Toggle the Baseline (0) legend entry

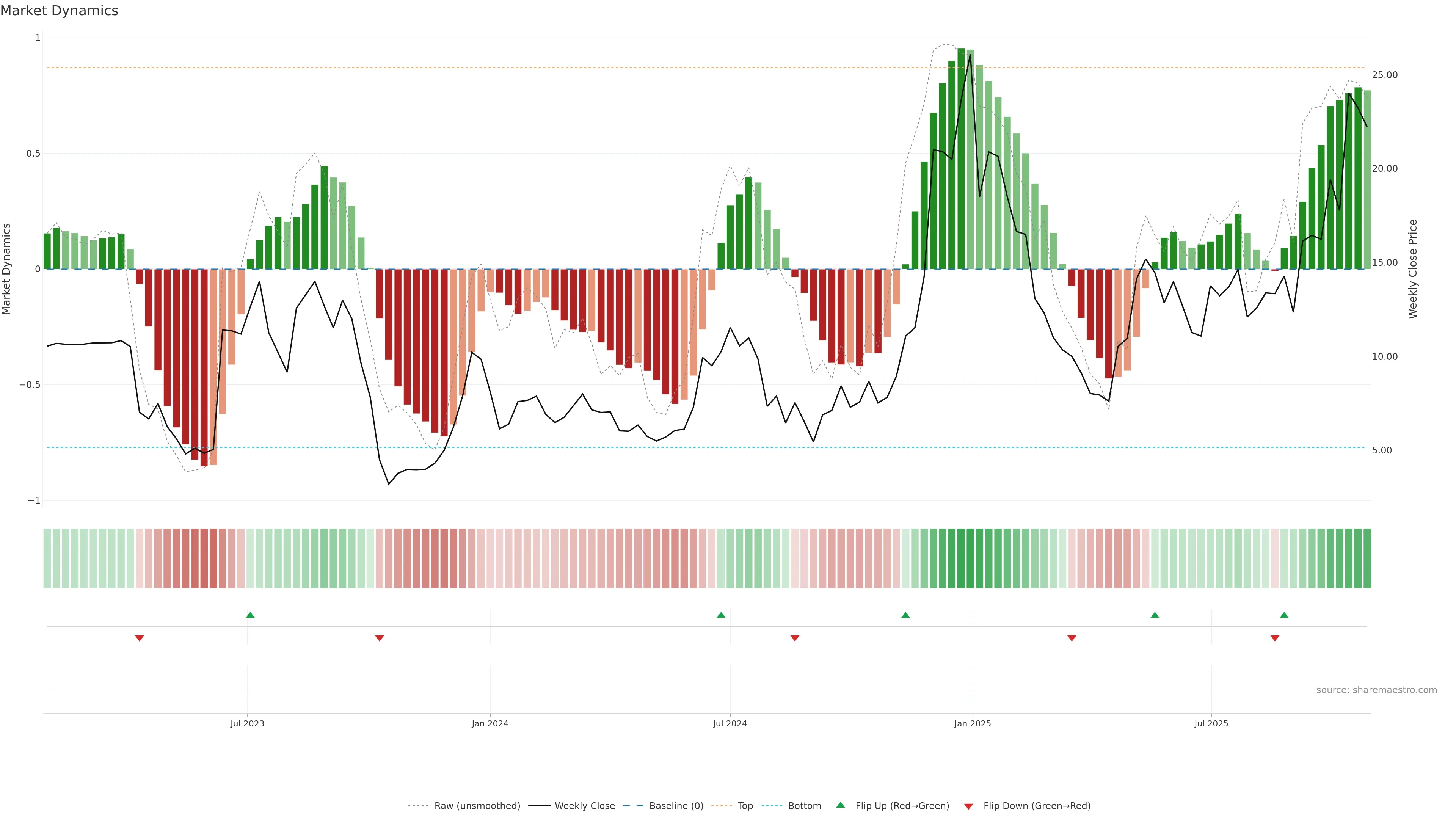[x=676, y=806]
